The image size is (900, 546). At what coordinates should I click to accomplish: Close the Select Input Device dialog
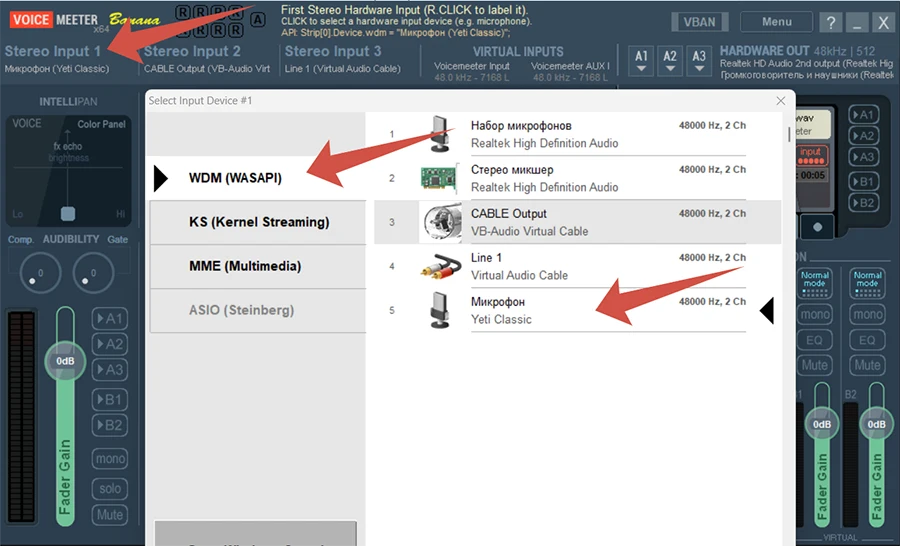tap(780, 101)
